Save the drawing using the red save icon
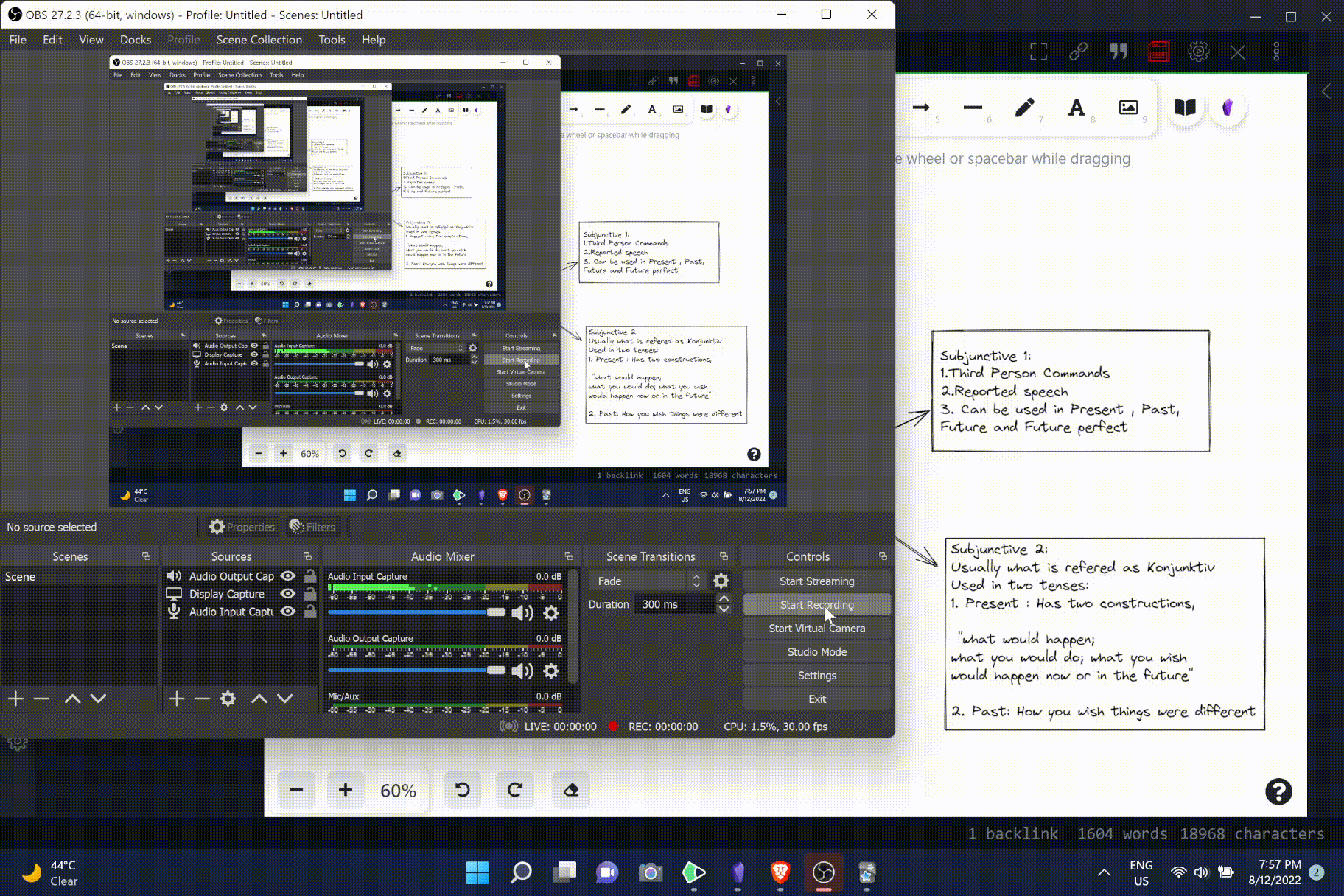The height and width of the screenshot is (896, 1344). [1158, 52]
